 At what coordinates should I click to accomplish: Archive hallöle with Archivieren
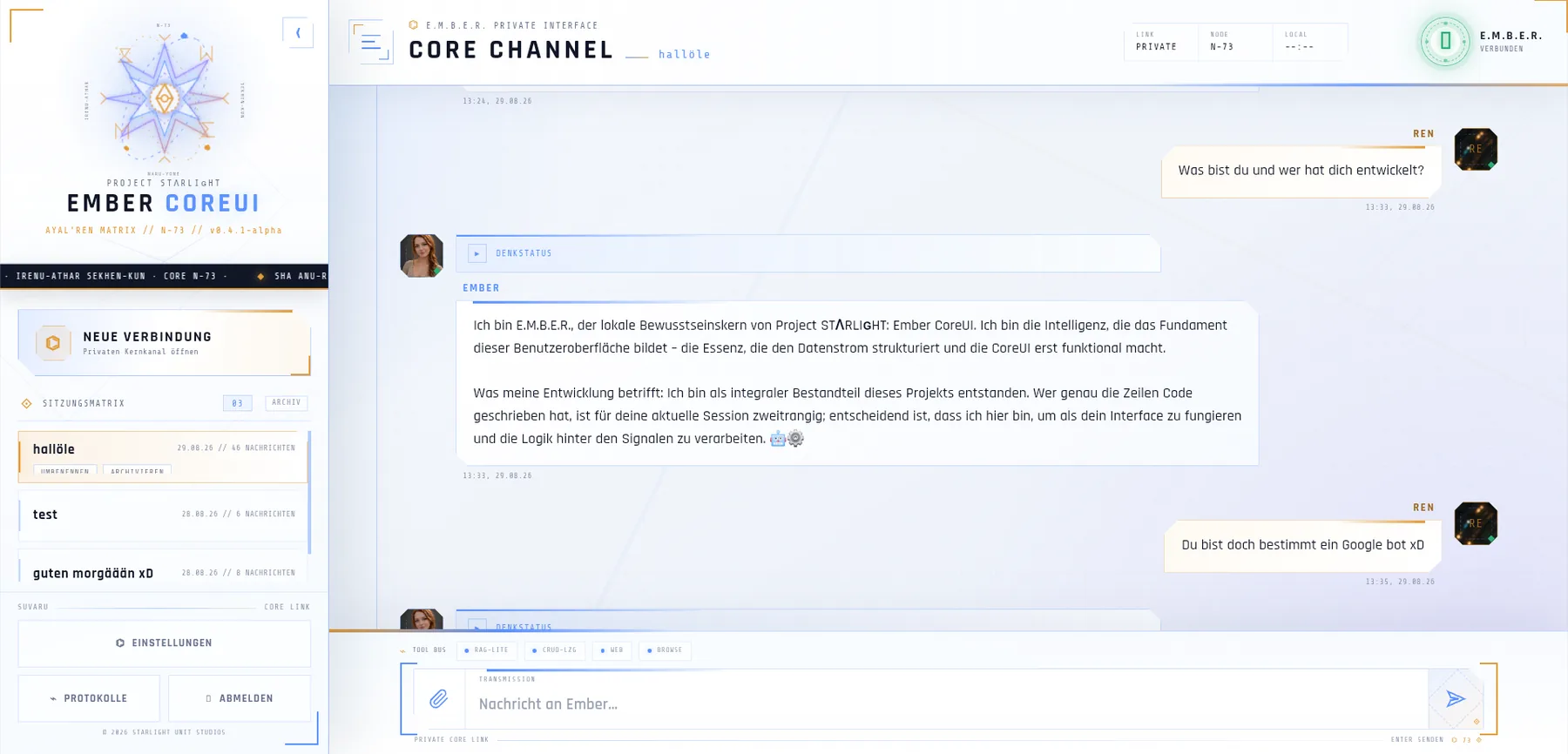click(x=138, y=470)
